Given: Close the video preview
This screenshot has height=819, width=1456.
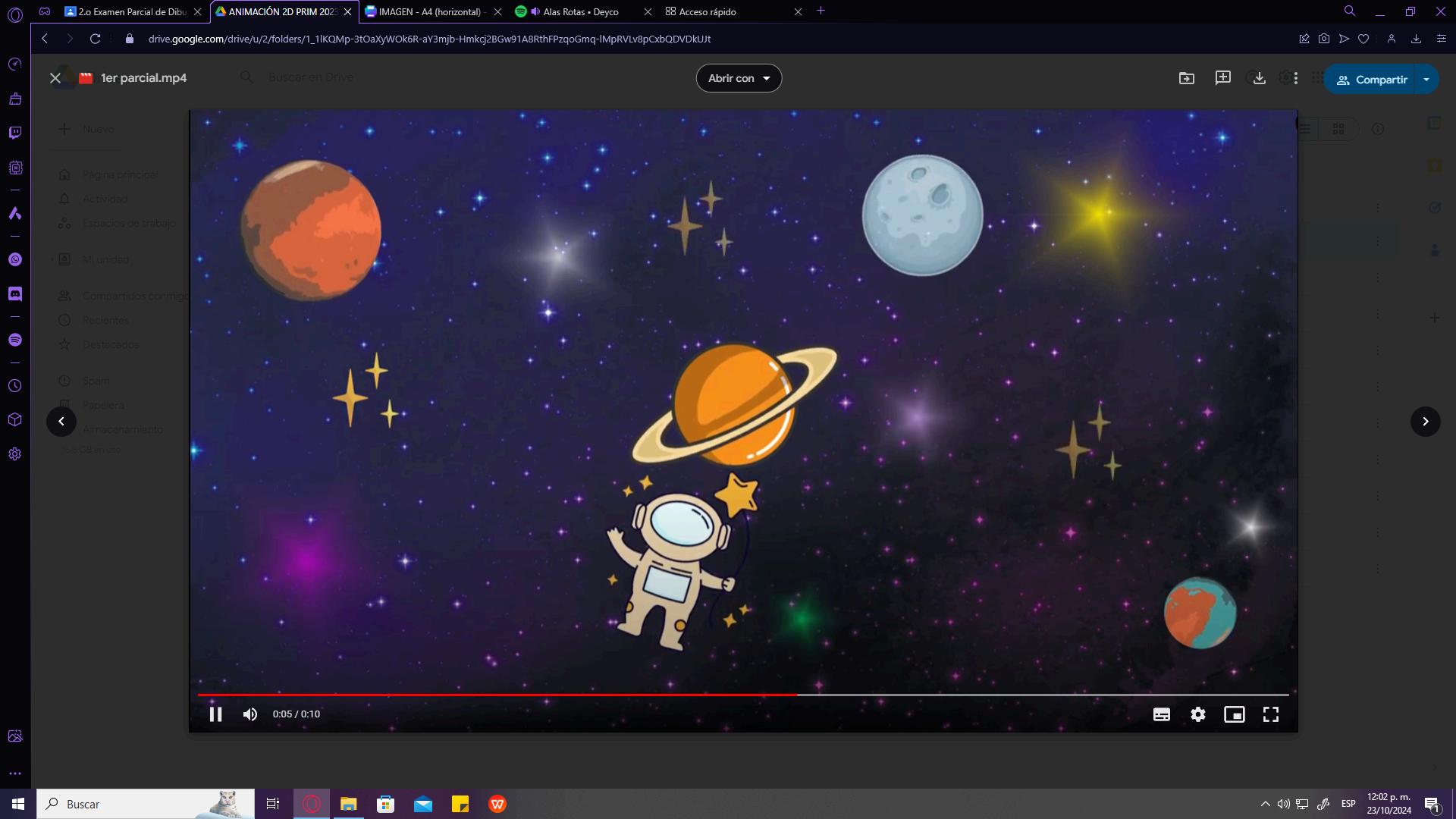Looking at the screenshot, I should 55,78.
